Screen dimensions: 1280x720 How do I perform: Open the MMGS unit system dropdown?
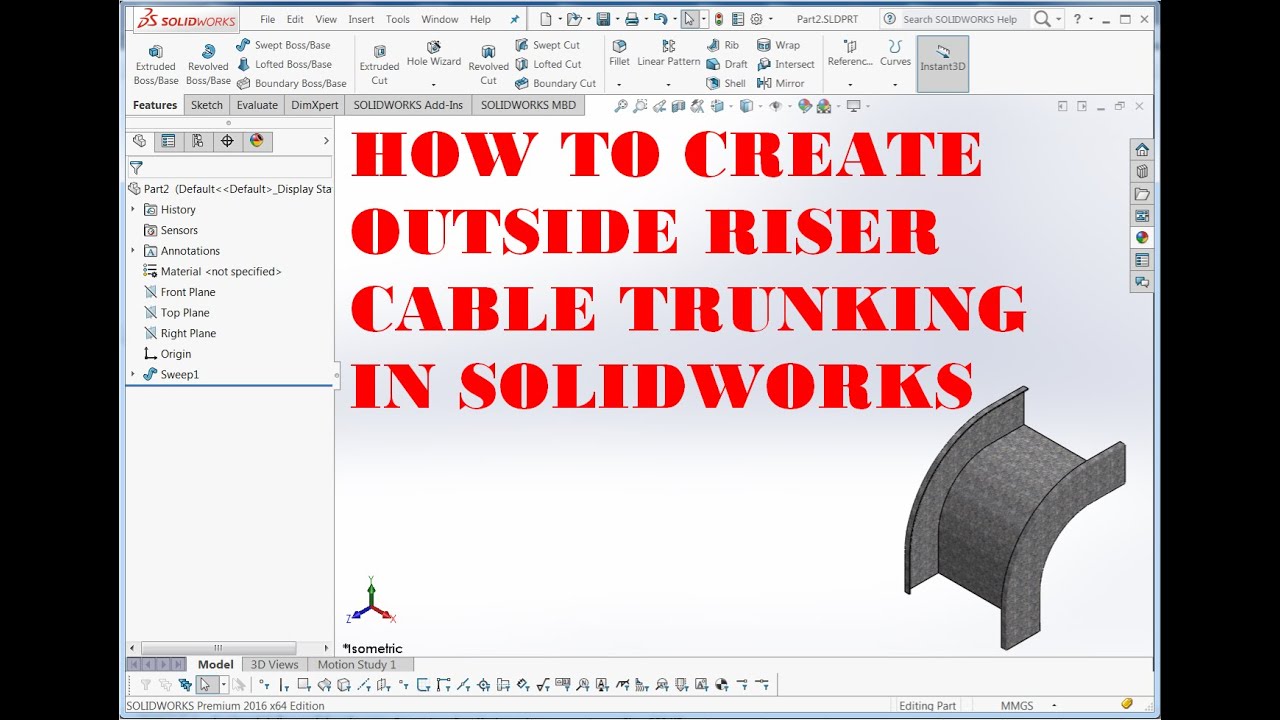click(1054, 705)
